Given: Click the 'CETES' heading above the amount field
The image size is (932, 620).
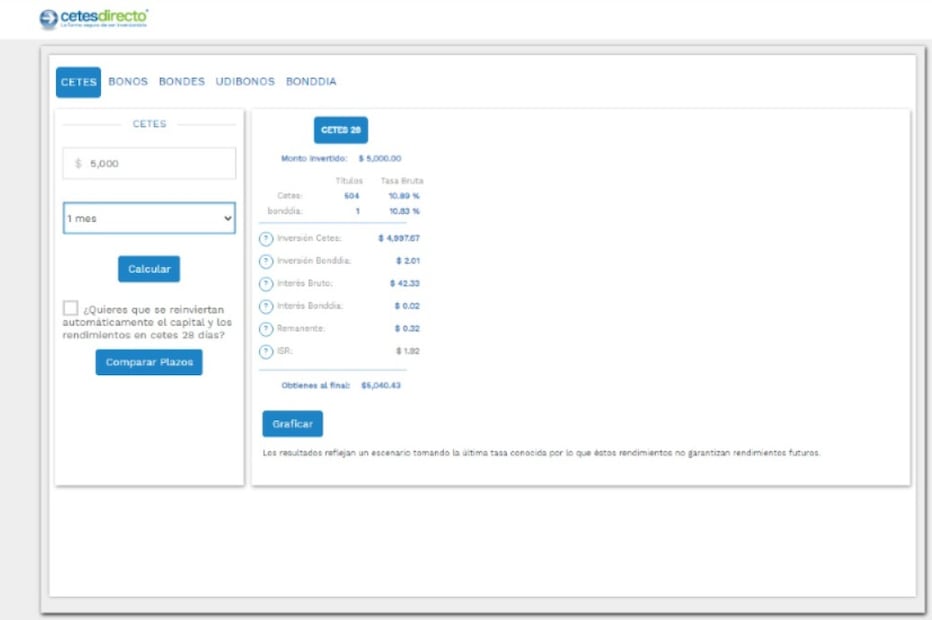Looking at the screenshot, I should click(149, 124).
